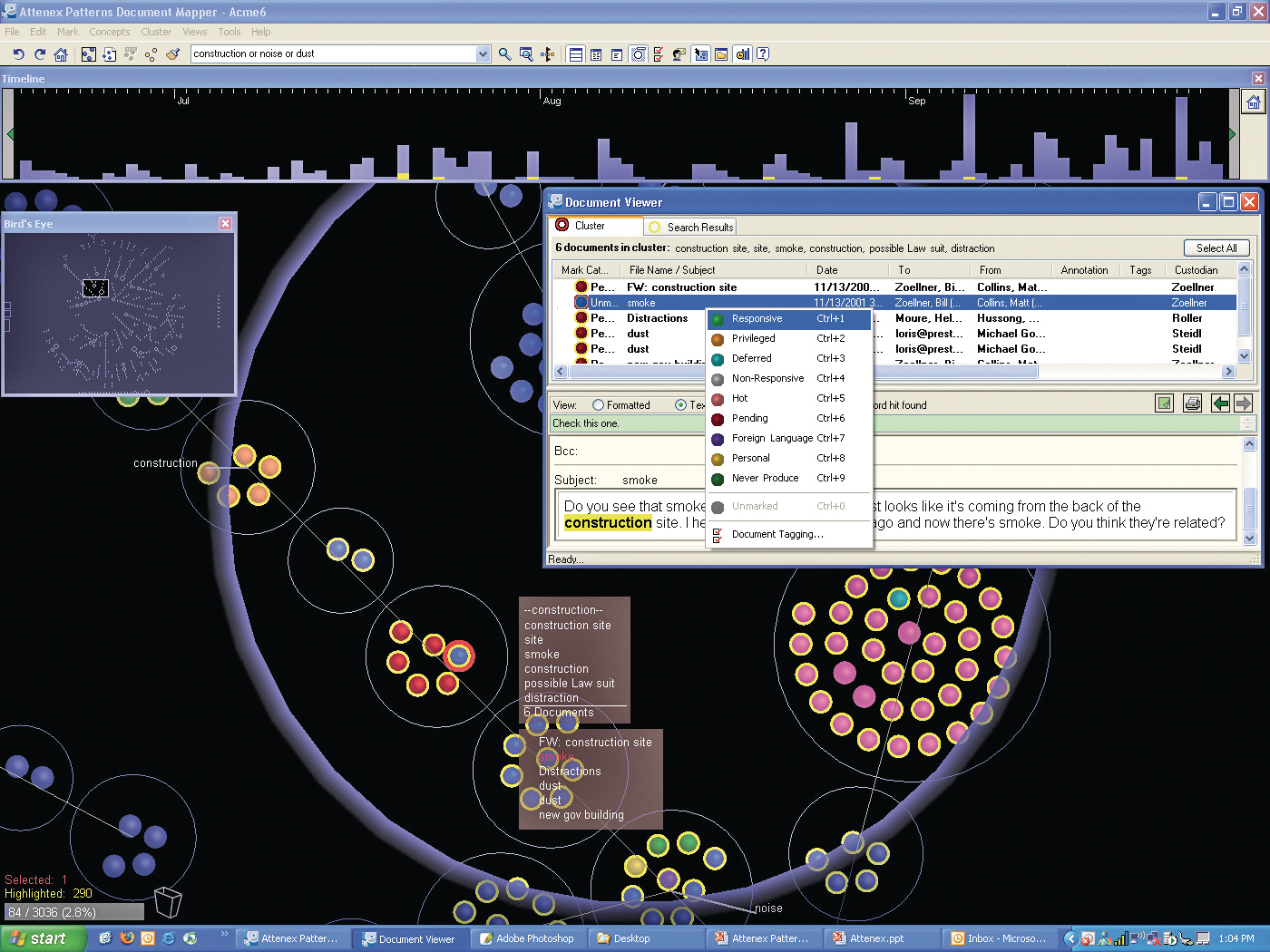Click the Windows Start button
This screenshot has height=952, width=1270.
tap(41, 938)
